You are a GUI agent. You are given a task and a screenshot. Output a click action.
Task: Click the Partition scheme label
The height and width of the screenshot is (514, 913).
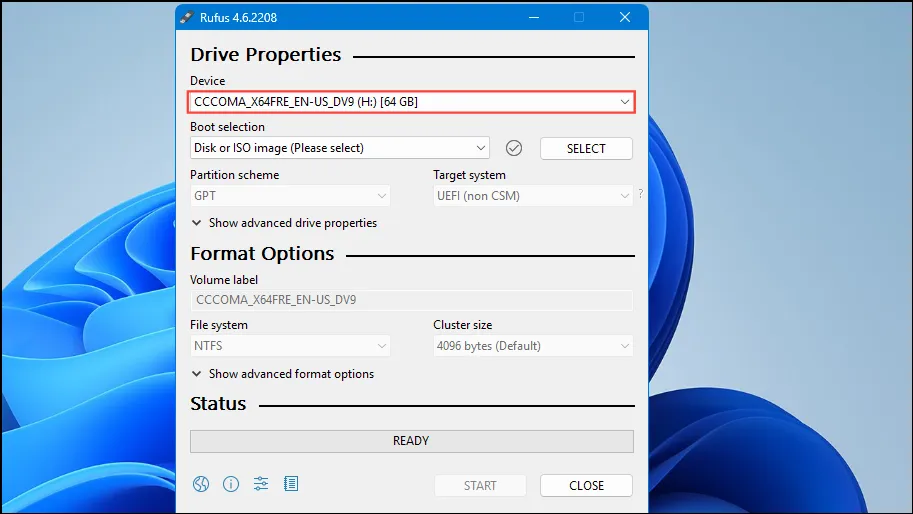tap(235, 175)
